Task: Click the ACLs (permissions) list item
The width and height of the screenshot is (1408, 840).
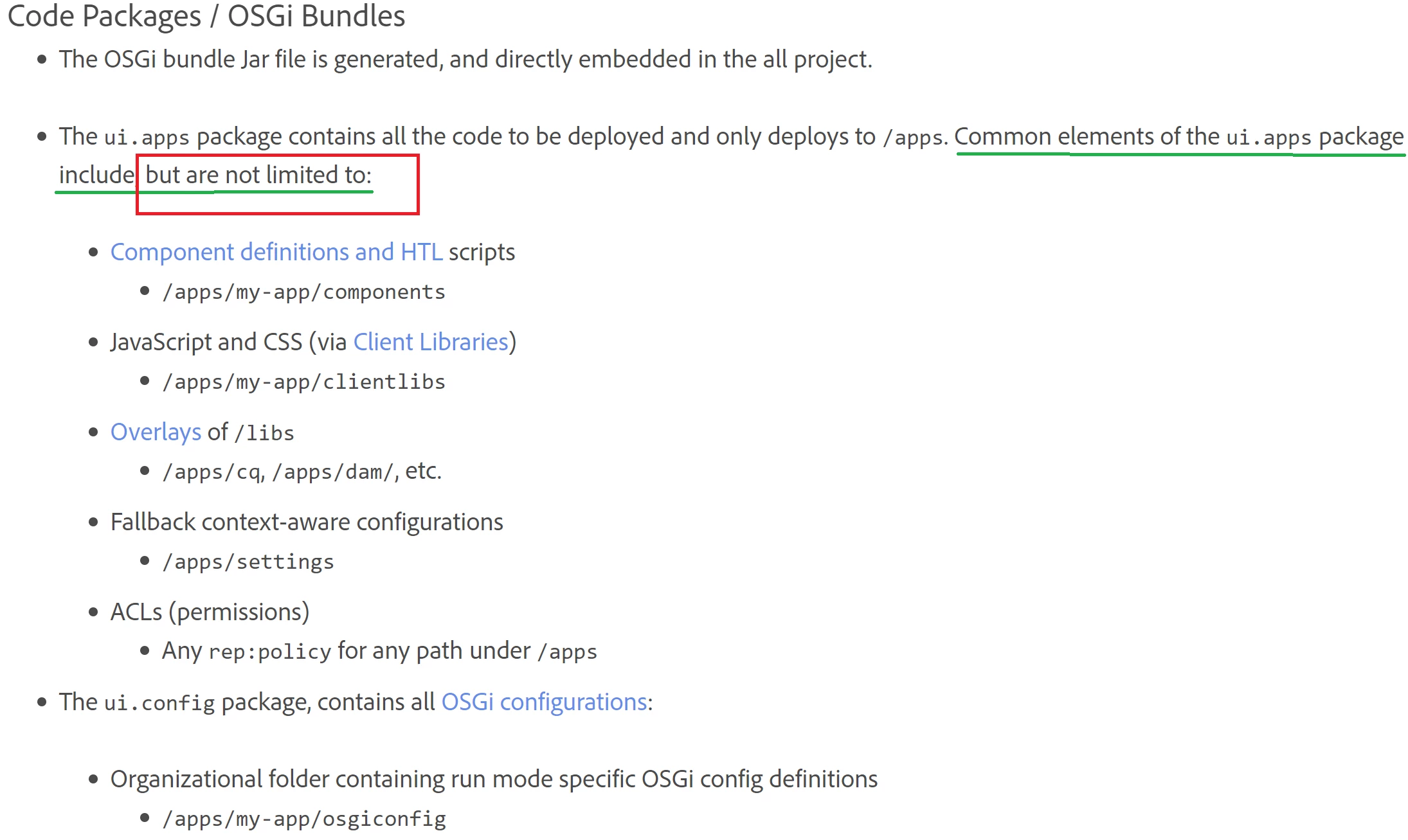Action: [210, 612]
